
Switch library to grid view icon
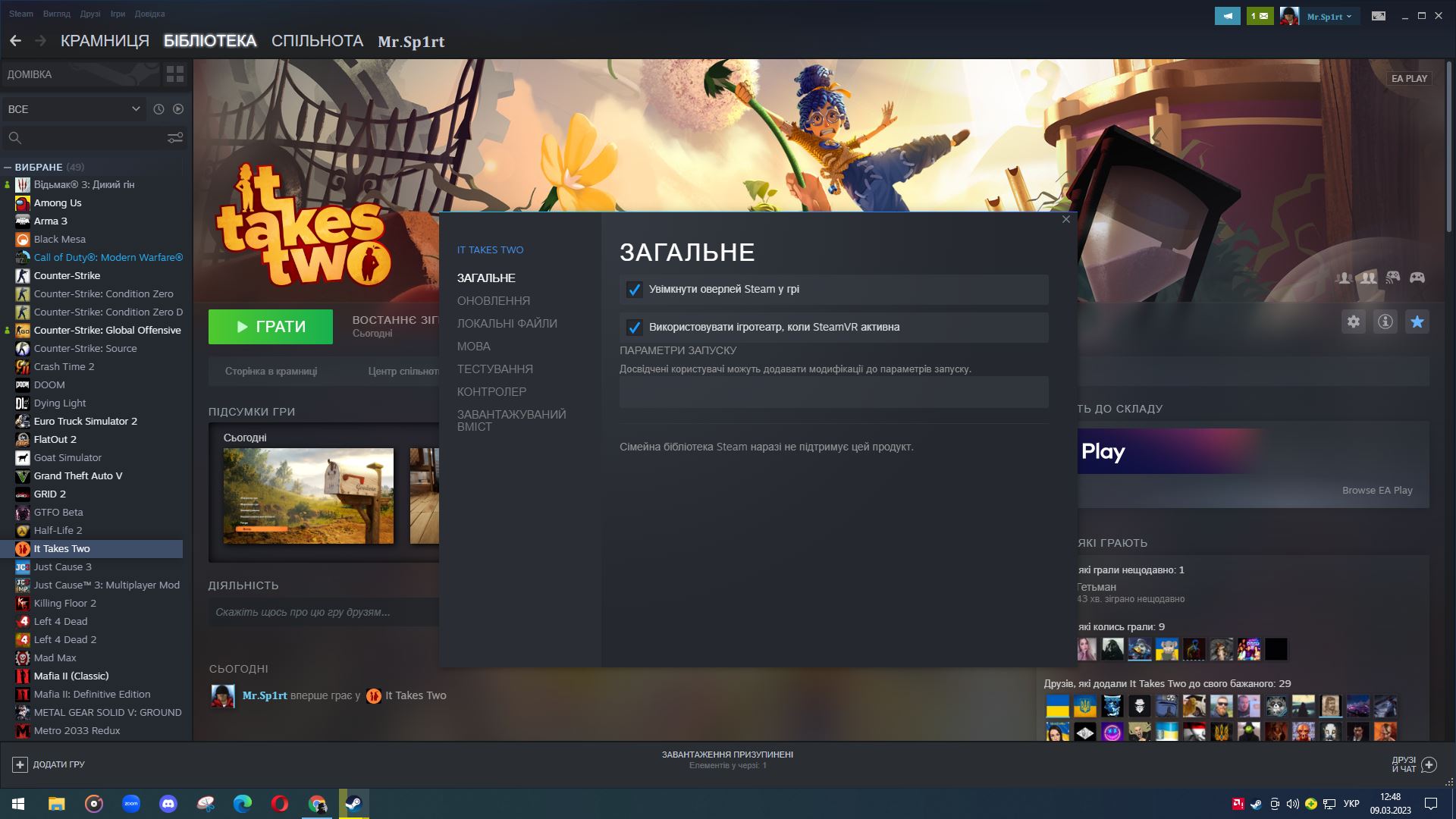175,74
